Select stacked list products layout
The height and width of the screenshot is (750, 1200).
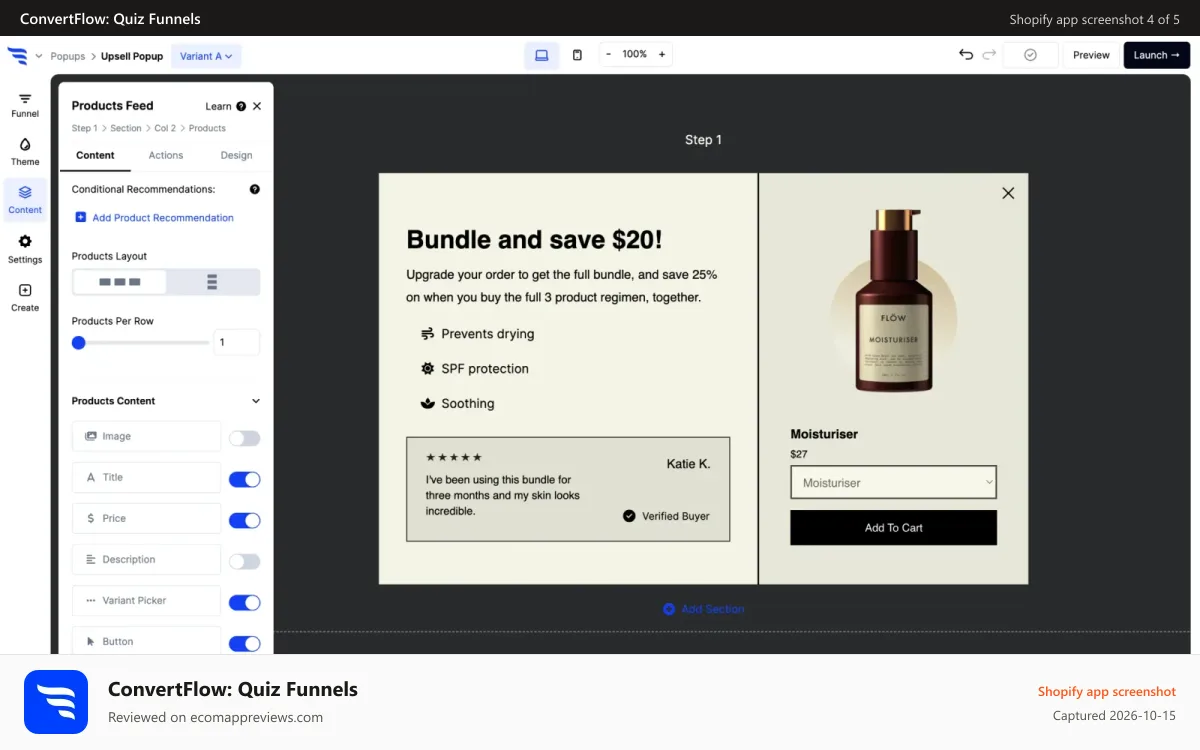(x=212, y=282)
